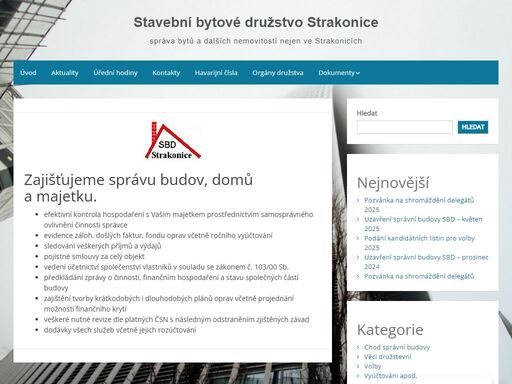The image size is (512, 384).
Task: Go to Aktuality page
Action: [65, 73]
